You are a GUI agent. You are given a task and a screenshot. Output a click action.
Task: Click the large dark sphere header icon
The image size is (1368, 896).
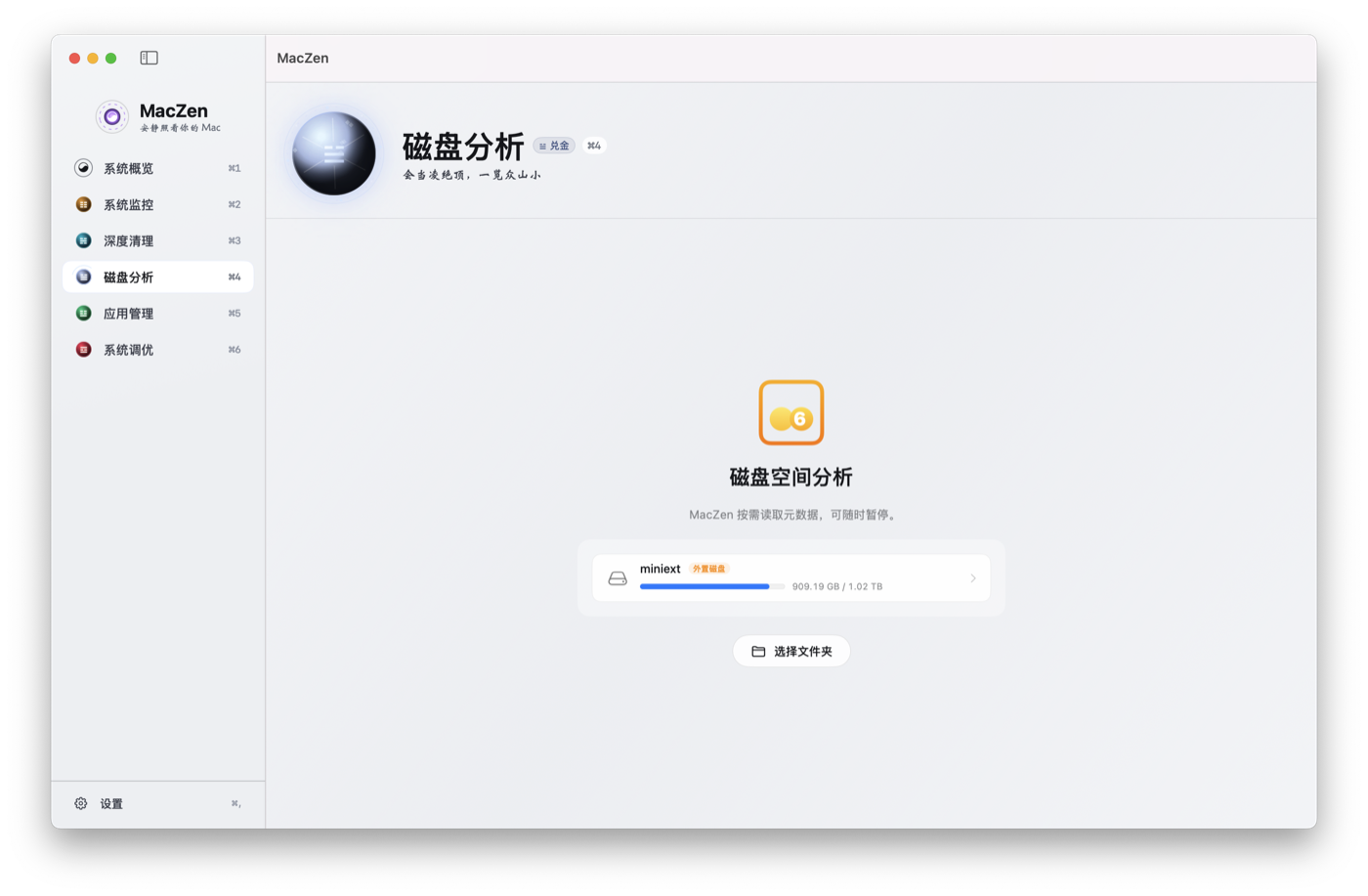[x=334, y=153]
